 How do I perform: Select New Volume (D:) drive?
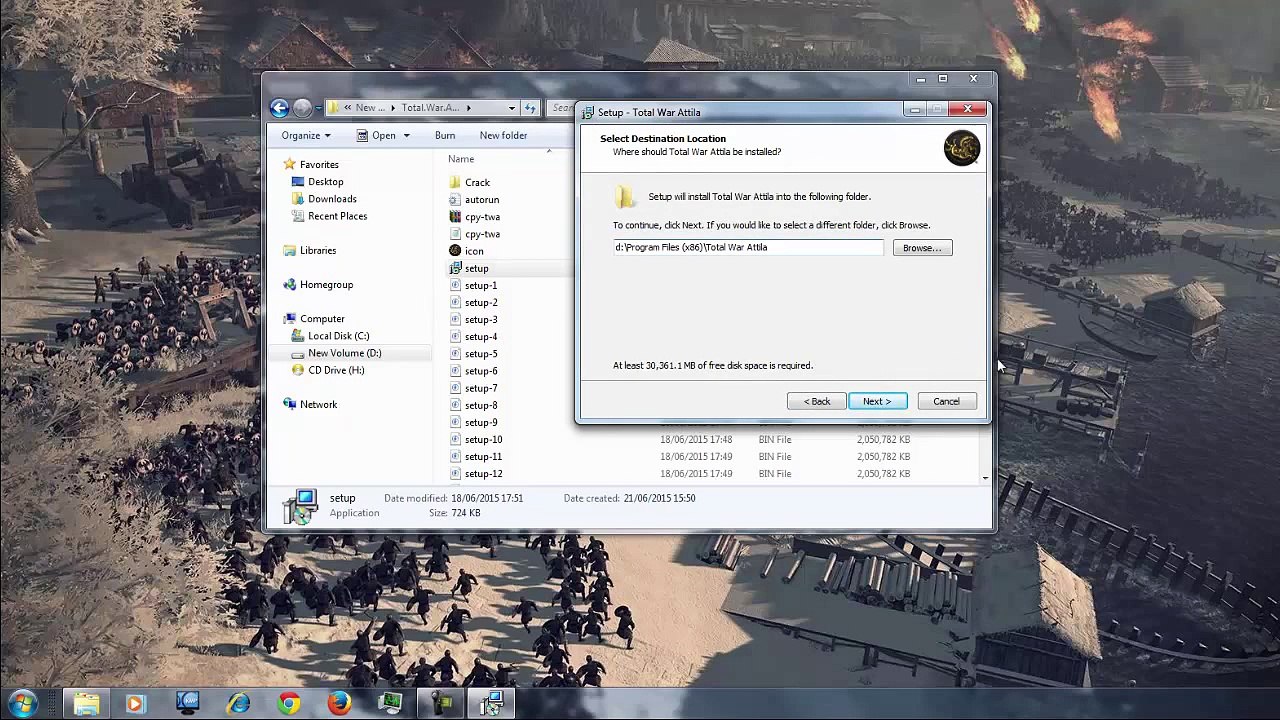pos(336,353)
